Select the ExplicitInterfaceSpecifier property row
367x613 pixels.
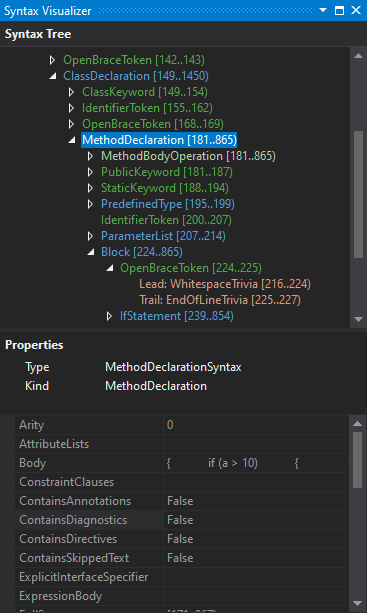pyautogui.click(x=181, y=577)
